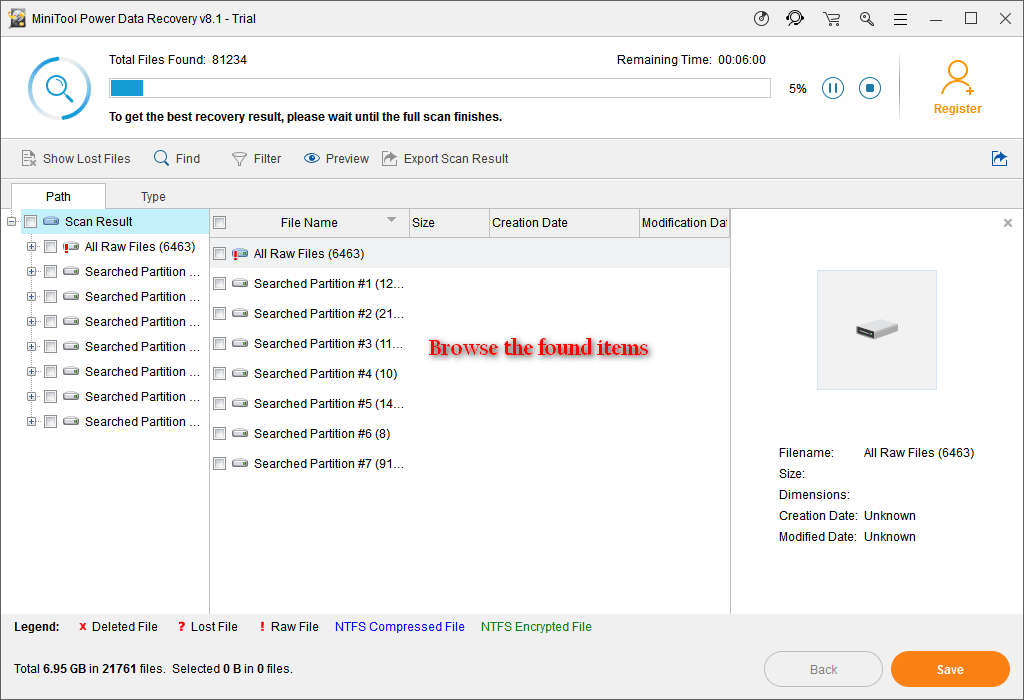Check the Searched Partition #6 (8) checkbox
Viewport: 1024px width, 700px height.
(x=219, y=434)
